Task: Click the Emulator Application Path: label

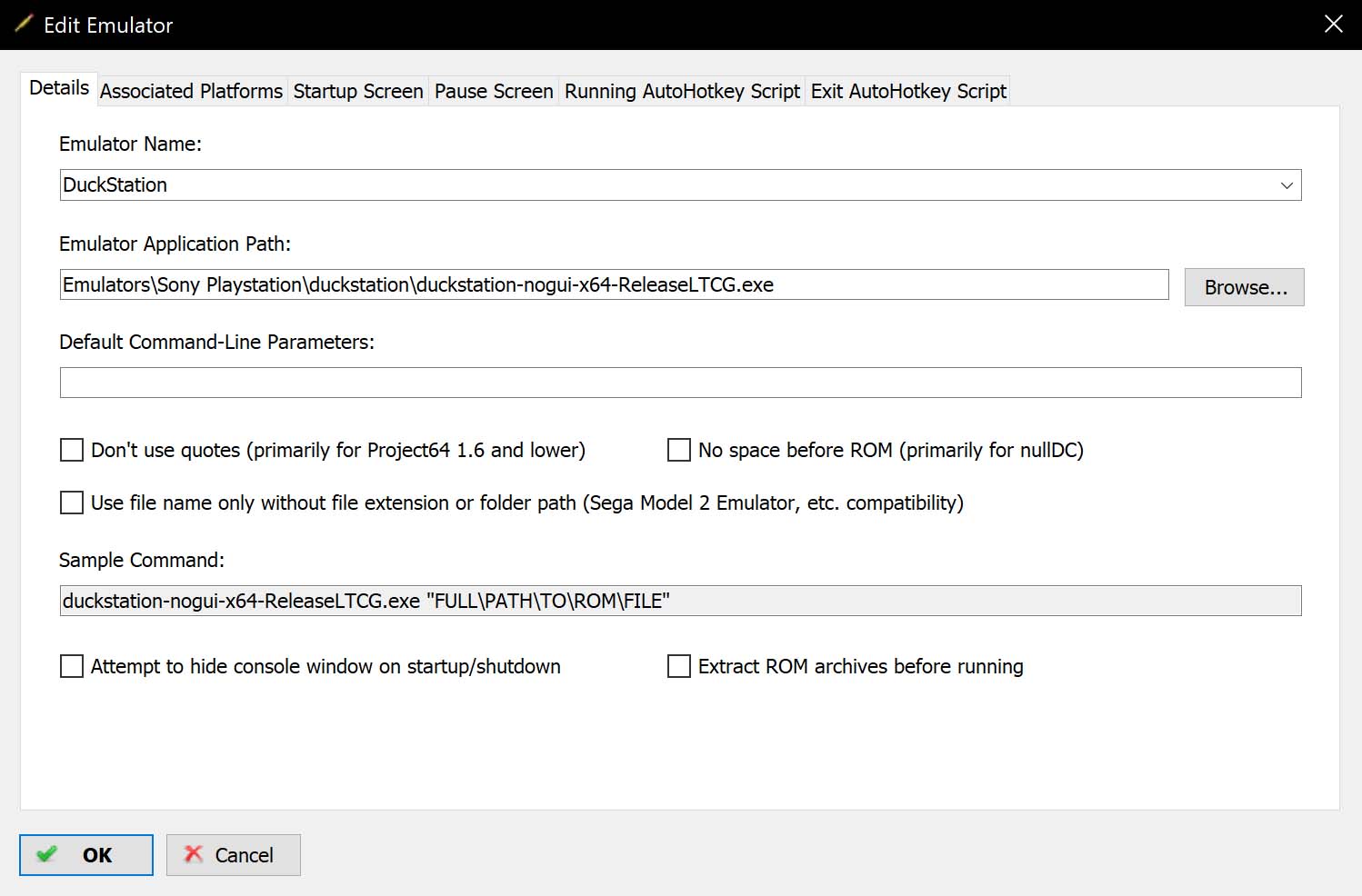Action: pyautogui.click(x=175, y=244)
